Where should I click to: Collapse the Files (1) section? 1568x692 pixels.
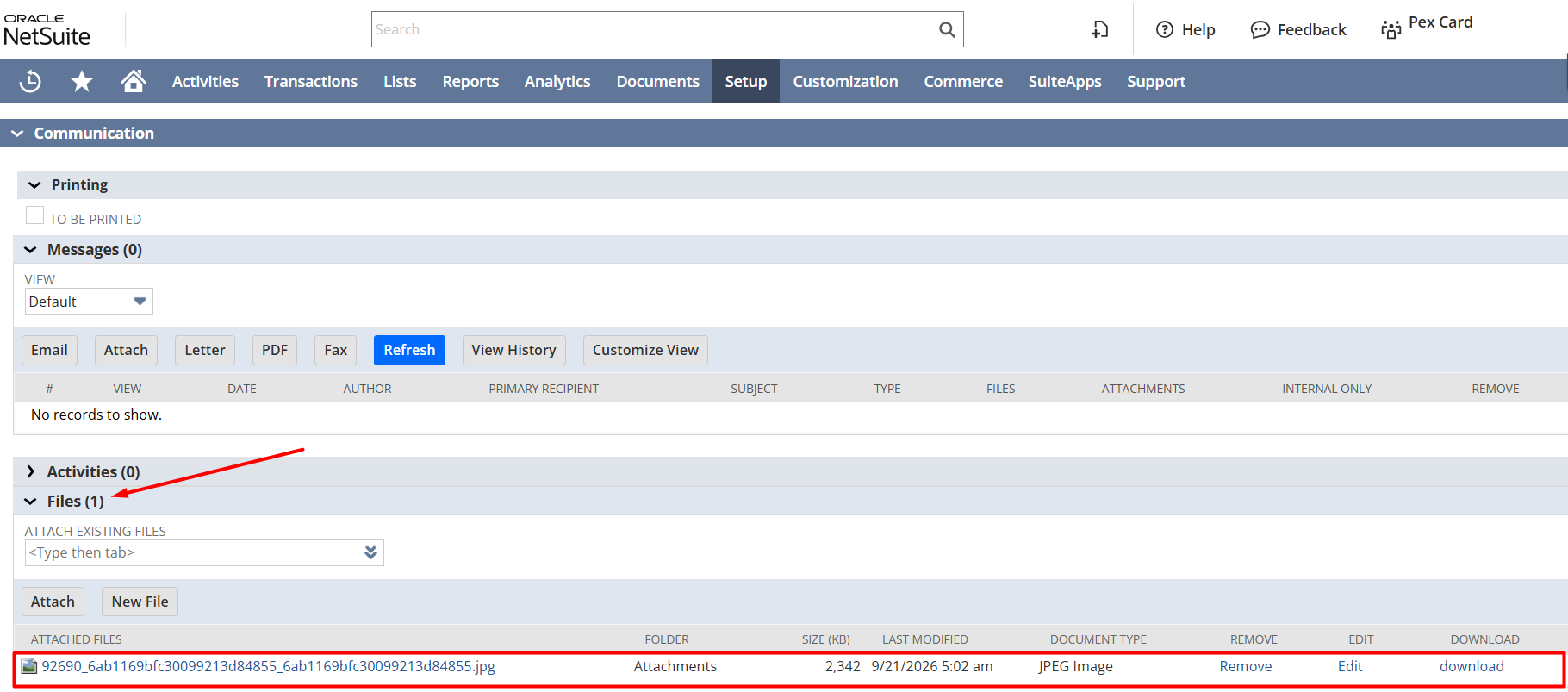[31, 501]
